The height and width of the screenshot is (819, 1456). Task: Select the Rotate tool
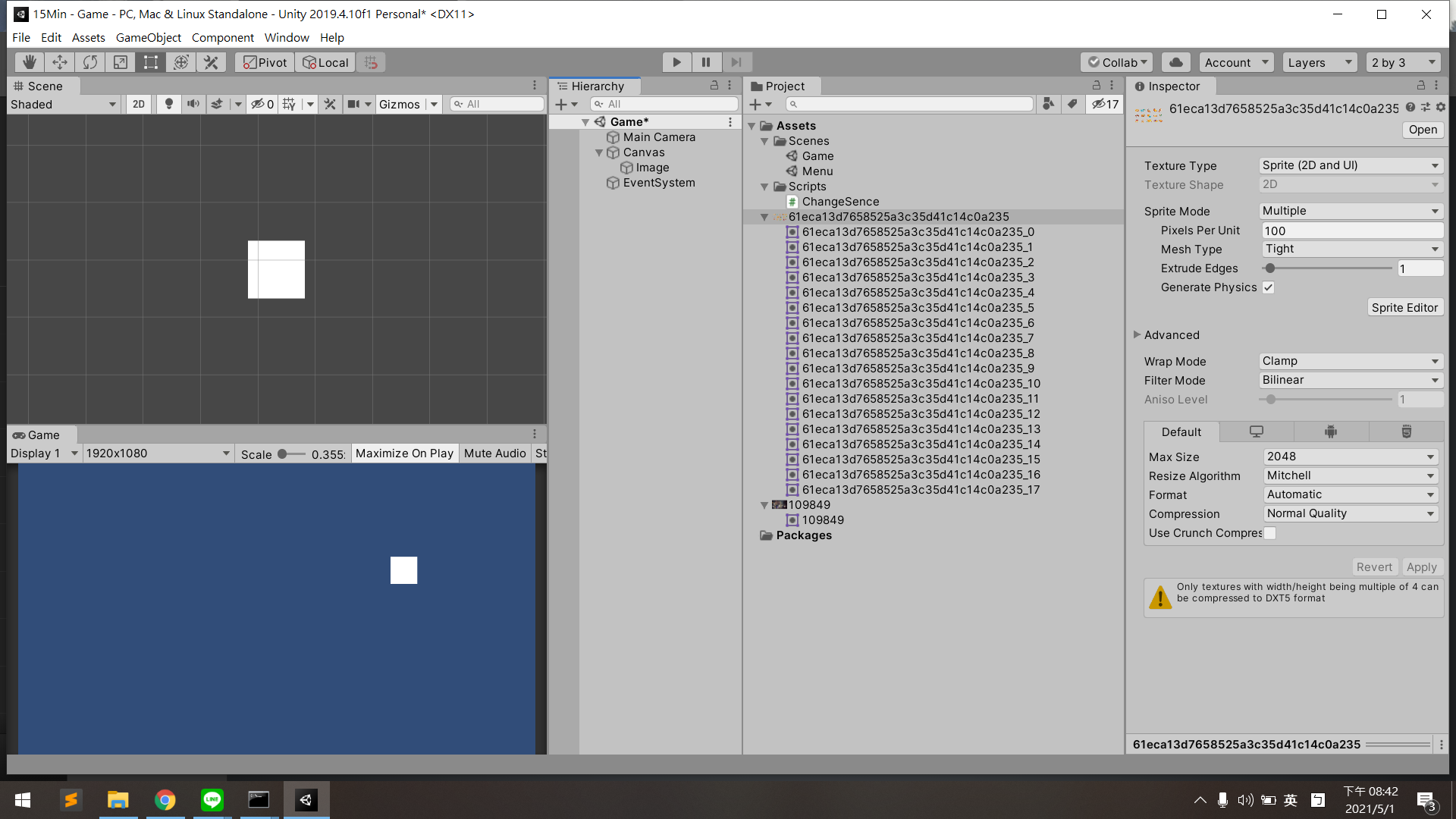point(90,62)
